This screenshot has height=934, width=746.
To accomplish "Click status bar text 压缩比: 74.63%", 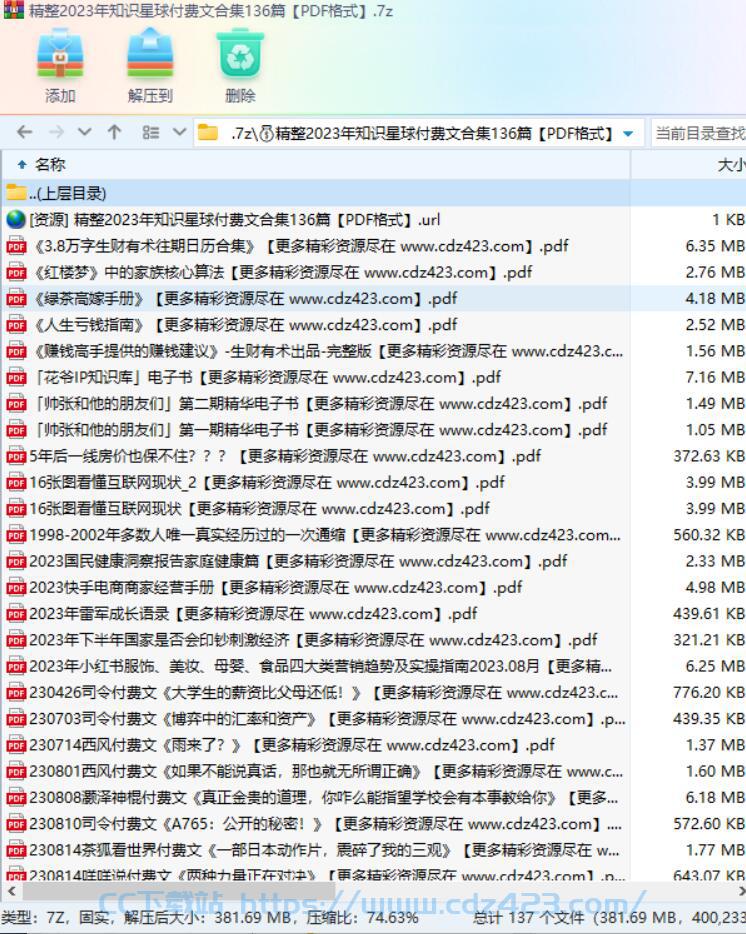I will pyautogui.click(x=362, y=918).
